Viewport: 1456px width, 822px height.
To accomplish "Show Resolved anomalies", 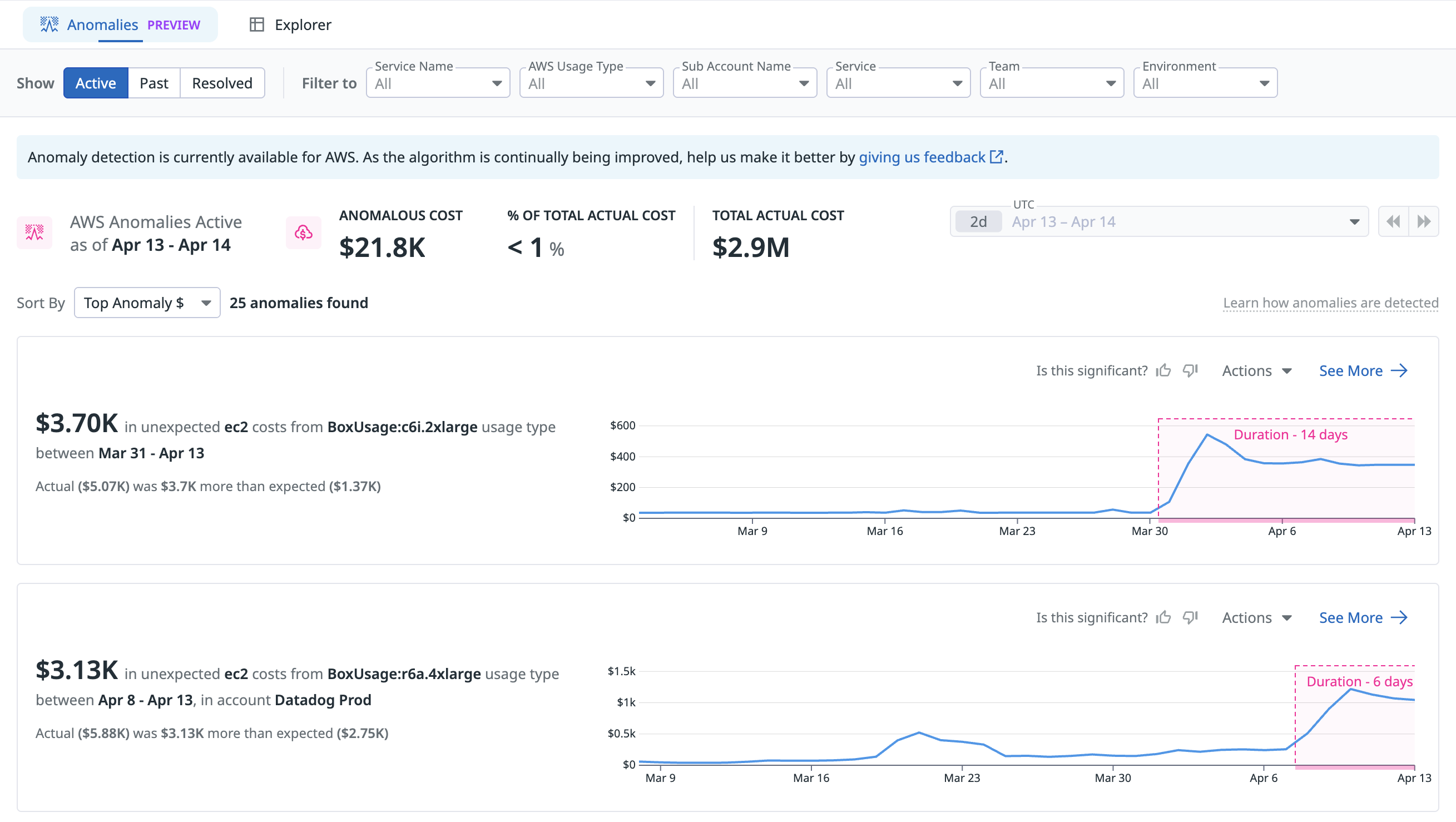I will coord(222,83).
